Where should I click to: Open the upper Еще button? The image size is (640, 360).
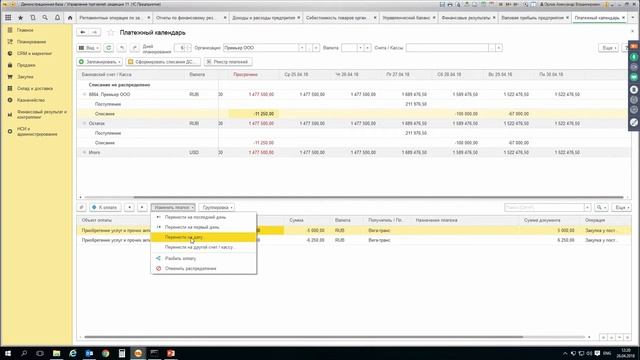pos(609,48)
